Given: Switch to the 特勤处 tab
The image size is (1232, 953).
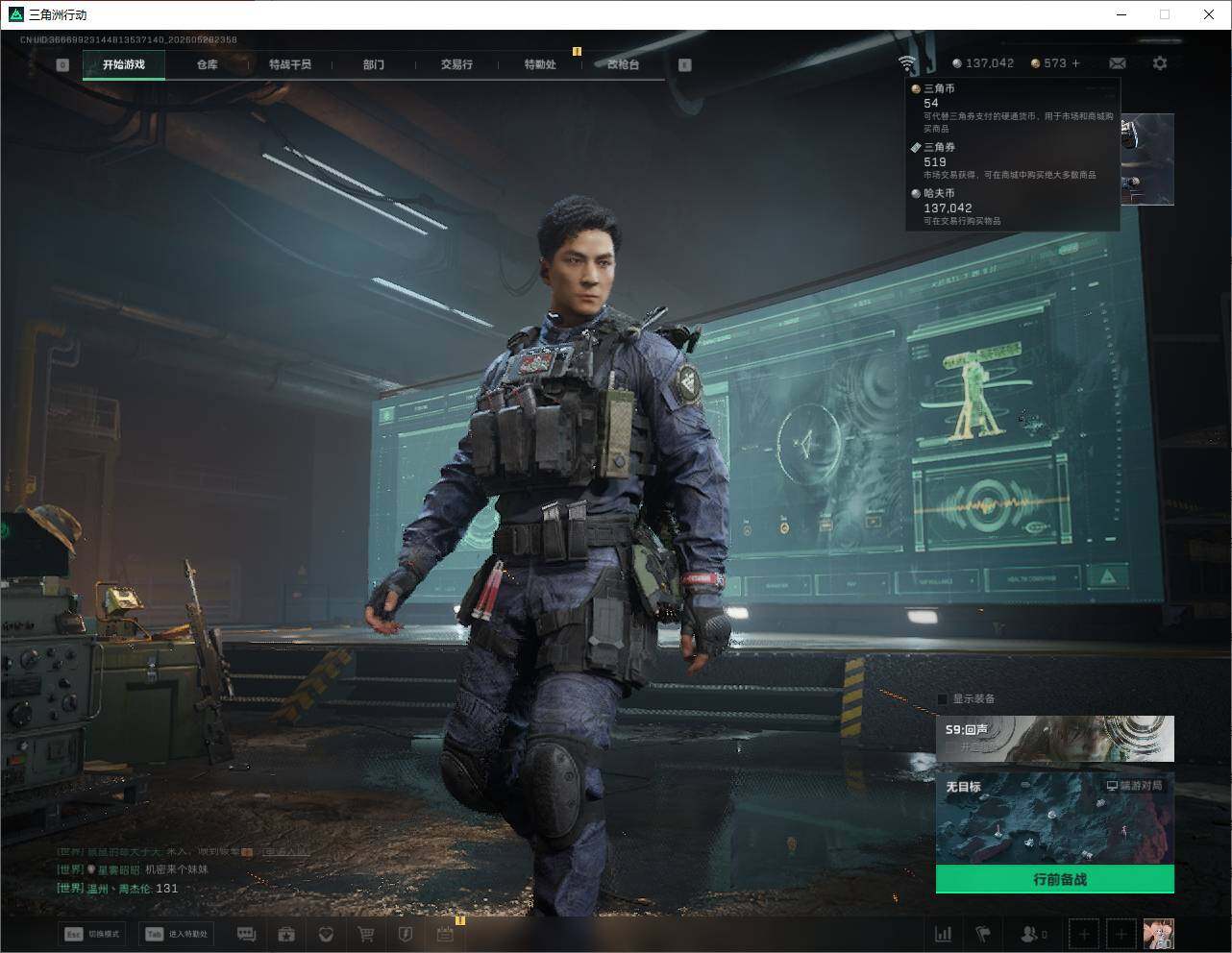Looking at the screenshot, I should click(540, 64).
